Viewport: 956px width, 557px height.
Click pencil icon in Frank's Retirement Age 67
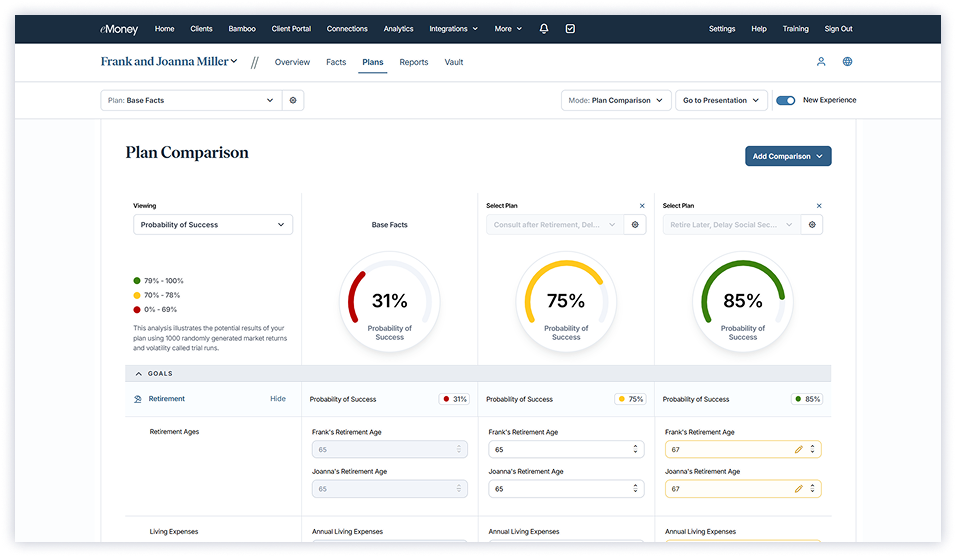798,449
